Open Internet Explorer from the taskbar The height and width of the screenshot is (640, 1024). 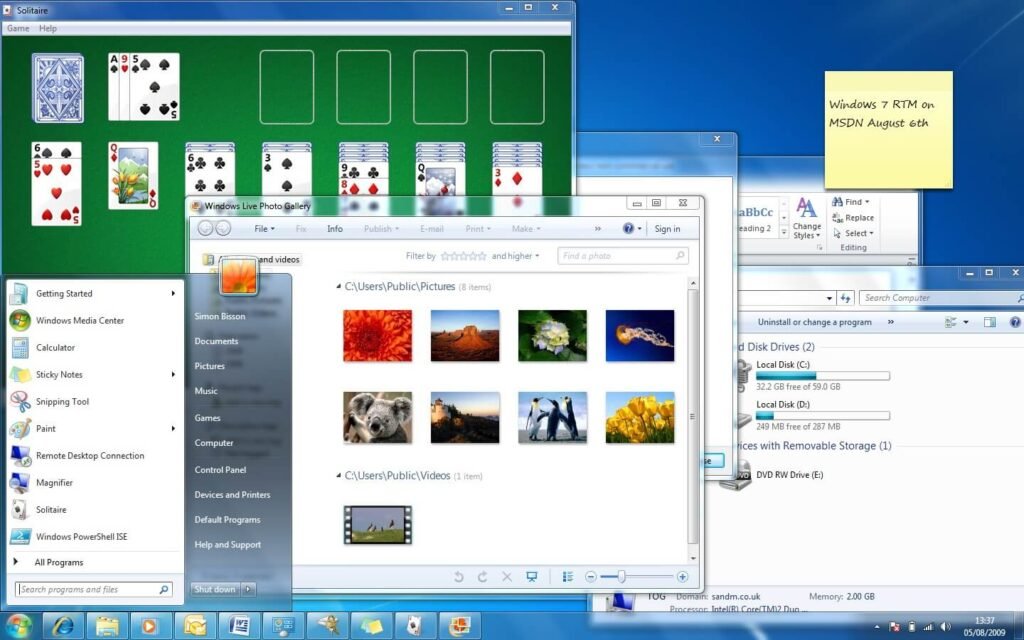(63, 626)
